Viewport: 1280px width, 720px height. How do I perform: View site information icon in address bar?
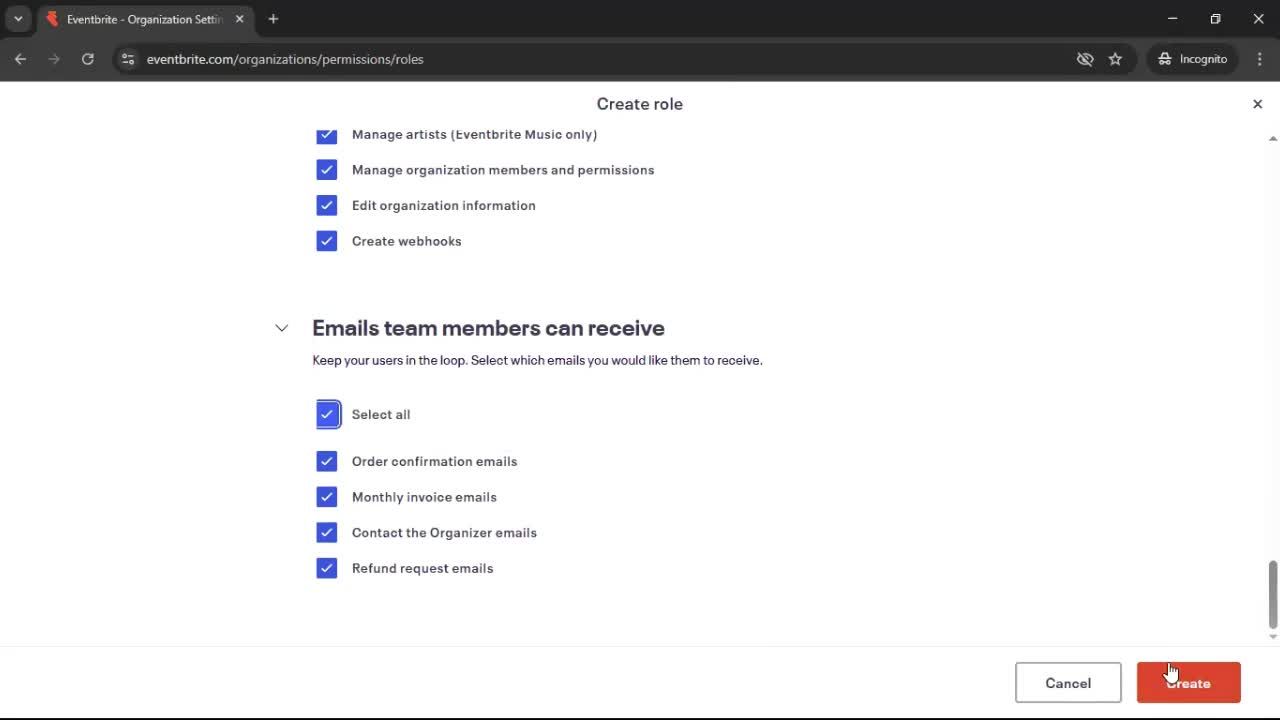click(127, 59)
